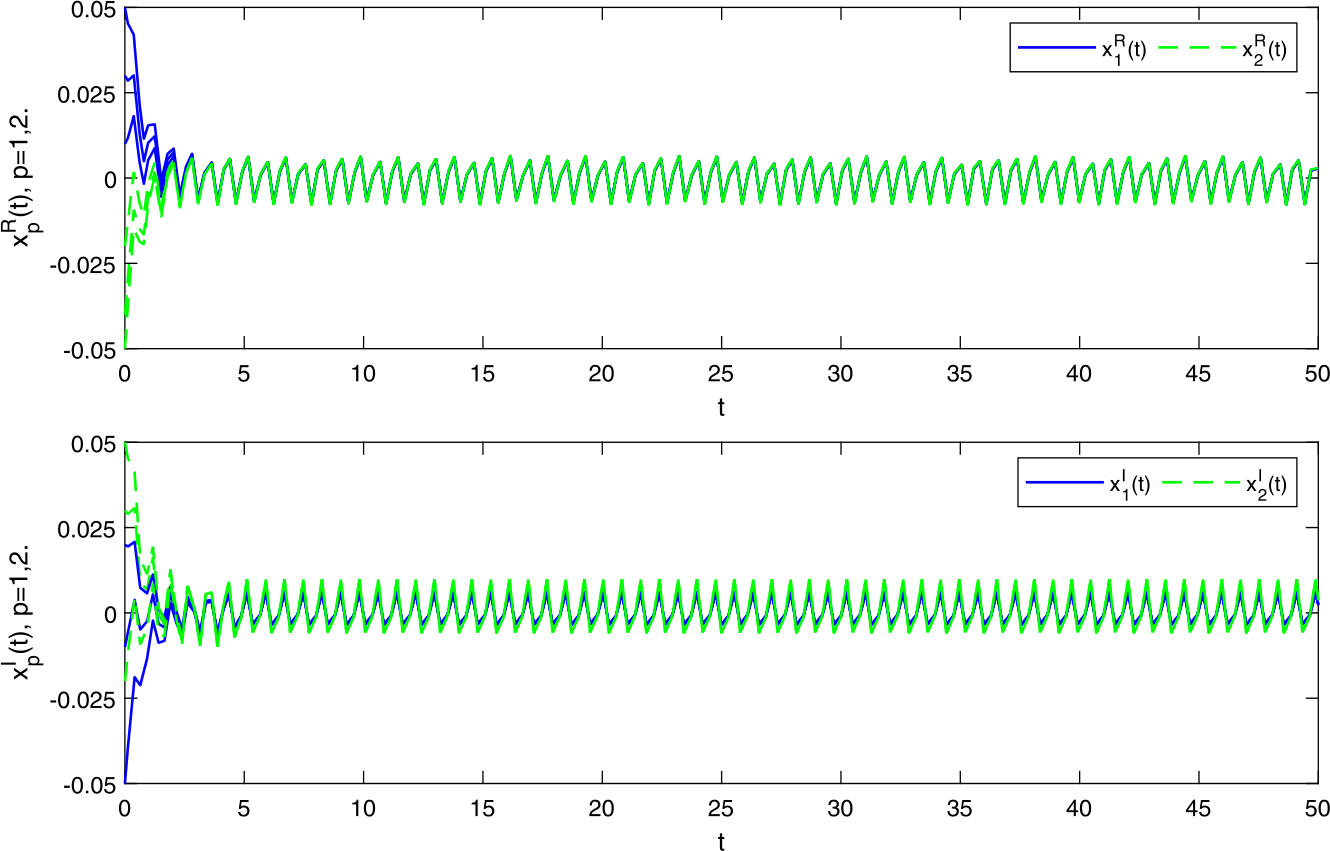Pick tick label 45 on xI plot time axis
1330x851 pixels.
pyautogui.click(x=1199, y=806)
